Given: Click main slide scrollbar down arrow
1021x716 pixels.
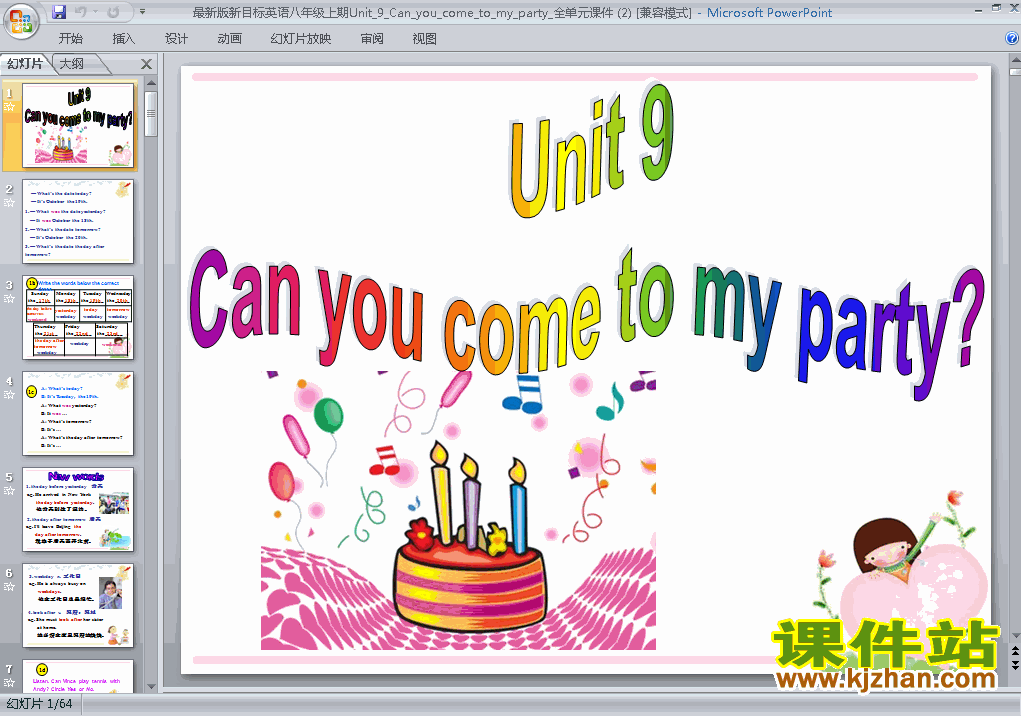Looking at the screenshot, I should tap(1015, 636).
